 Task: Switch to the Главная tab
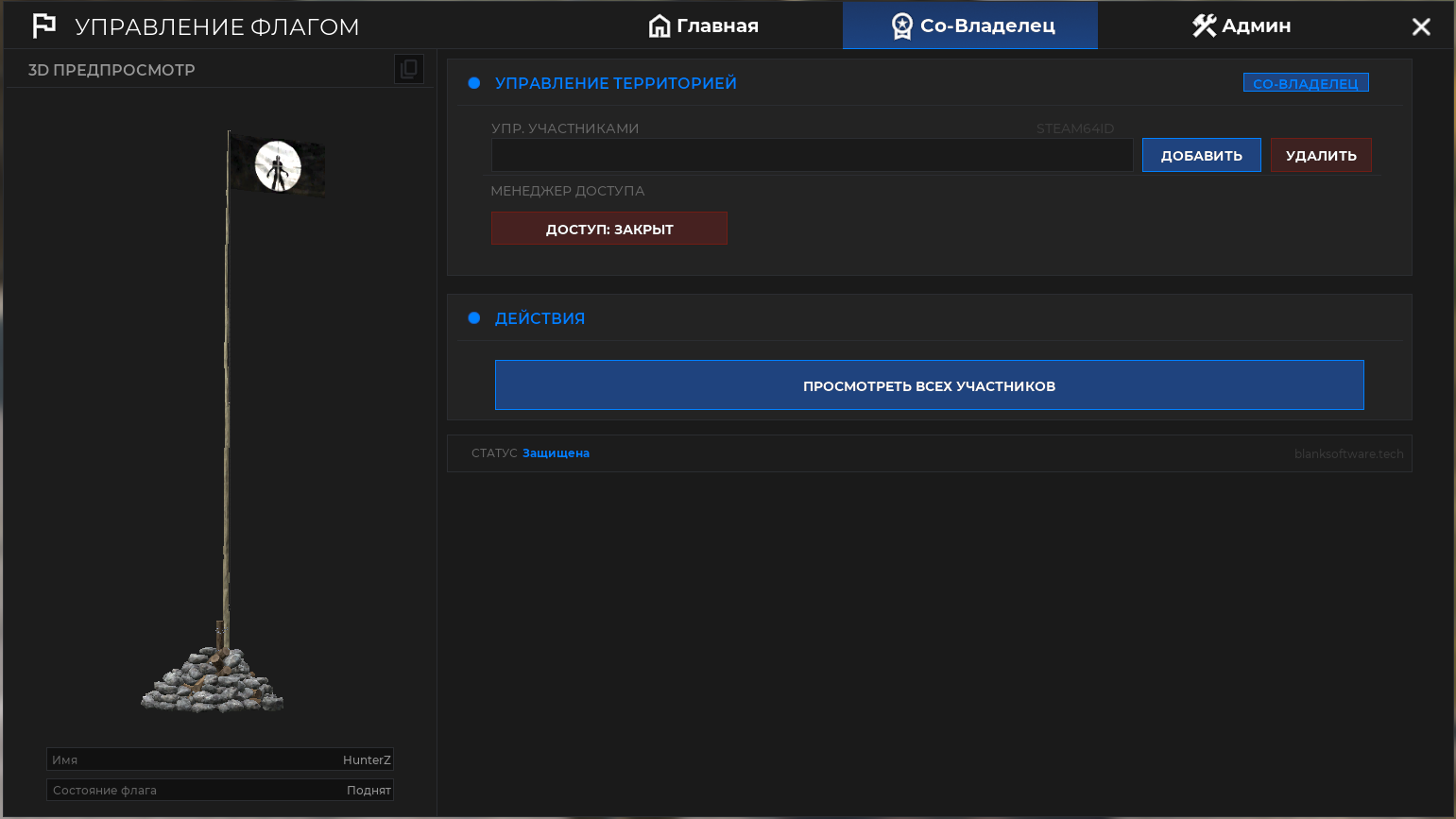(704, 26)
